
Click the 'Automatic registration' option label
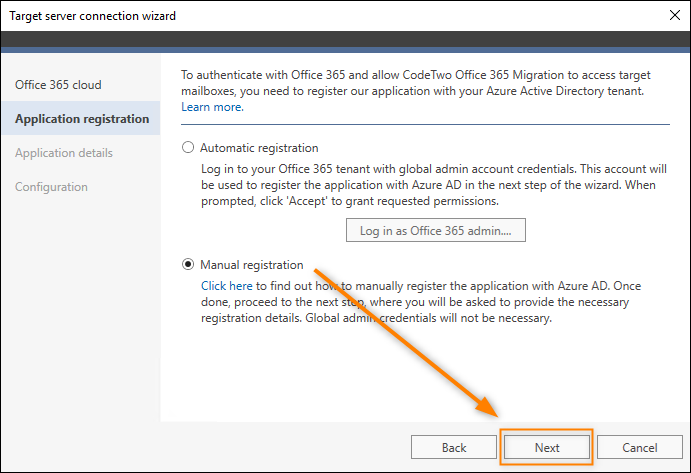click(259, 148)
